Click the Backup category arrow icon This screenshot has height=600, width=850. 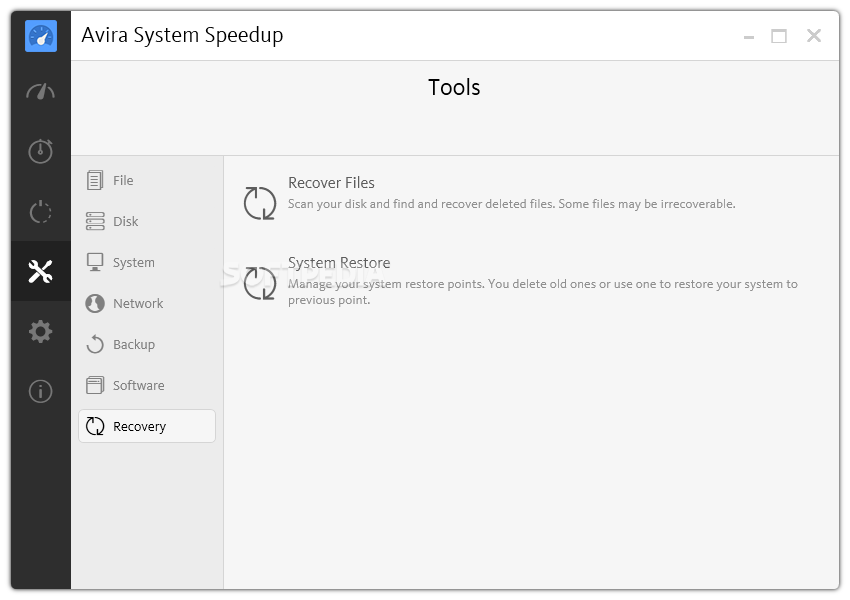[x=95, y=344]
